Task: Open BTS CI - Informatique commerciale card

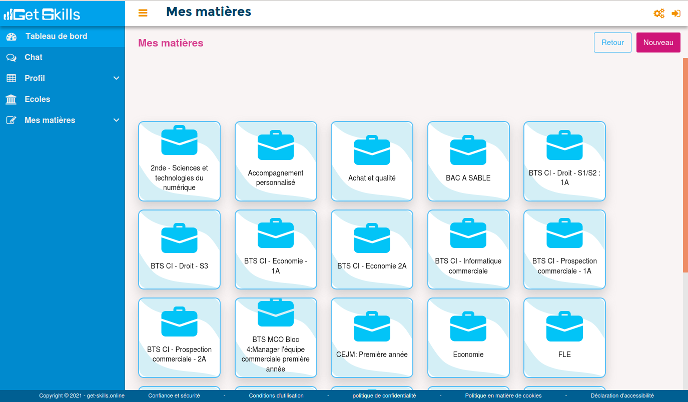Action: 468,249
